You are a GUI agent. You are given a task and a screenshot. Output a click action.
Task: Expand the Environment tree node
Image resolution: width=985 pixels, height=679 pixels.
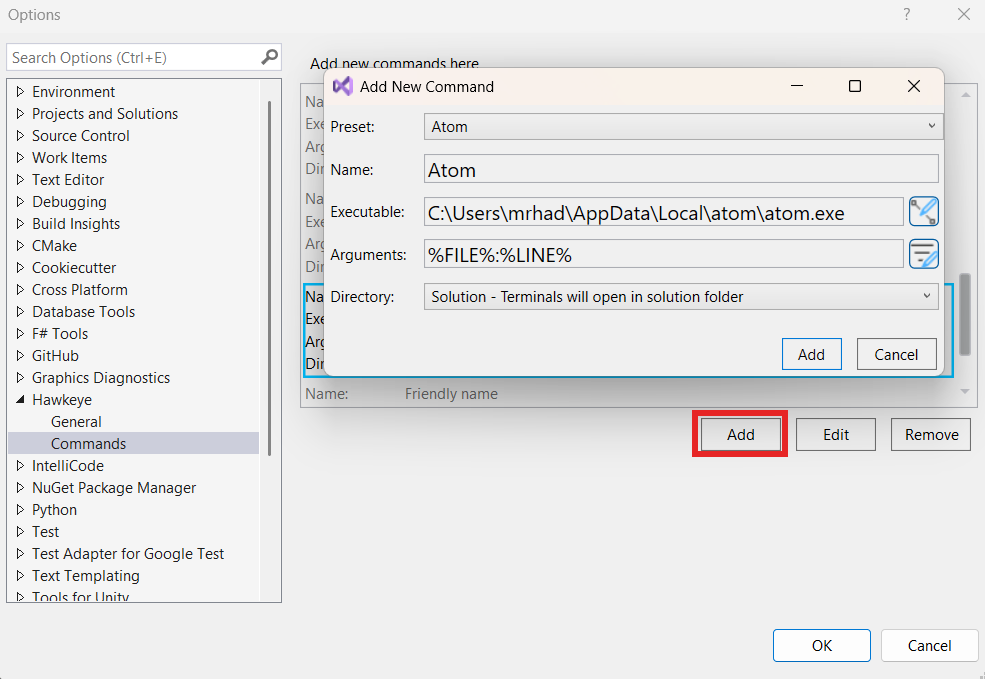click(x=20, y=92)
